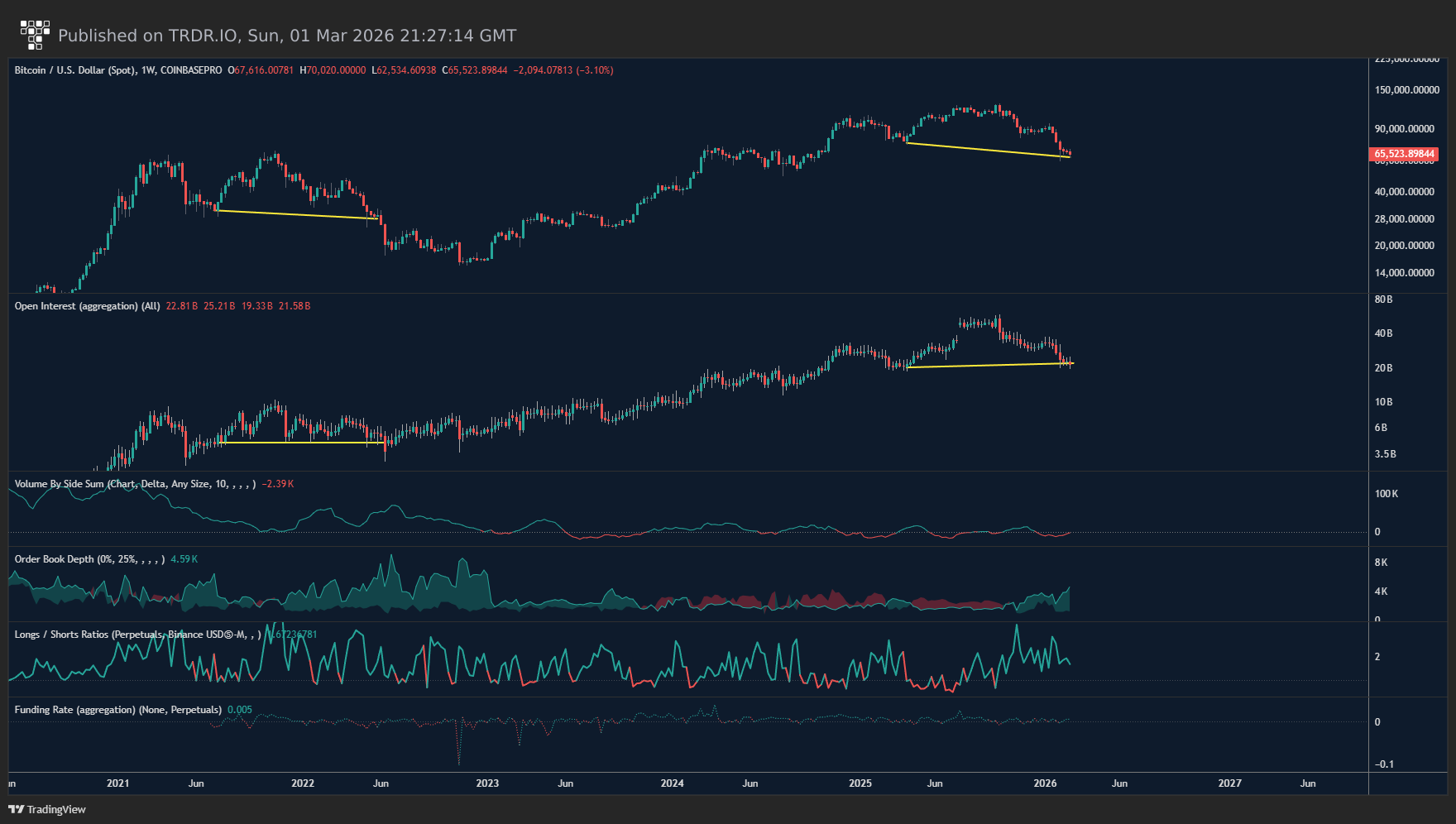
Task: Select the yellow trendline under 2025-2026 price
Action: pos(989,150)
